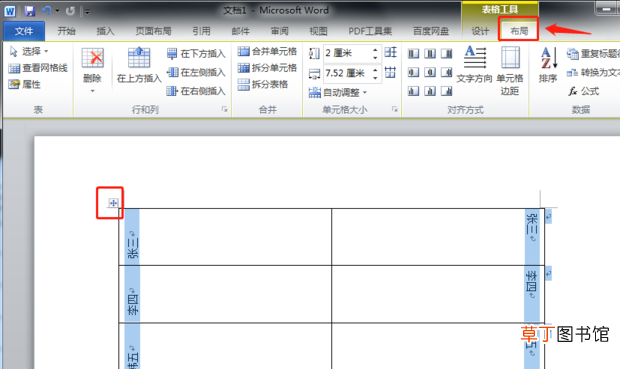The height and width of the screenshot is (369, 620).
Task: Align cell text top center
Action: pos(430,53)
